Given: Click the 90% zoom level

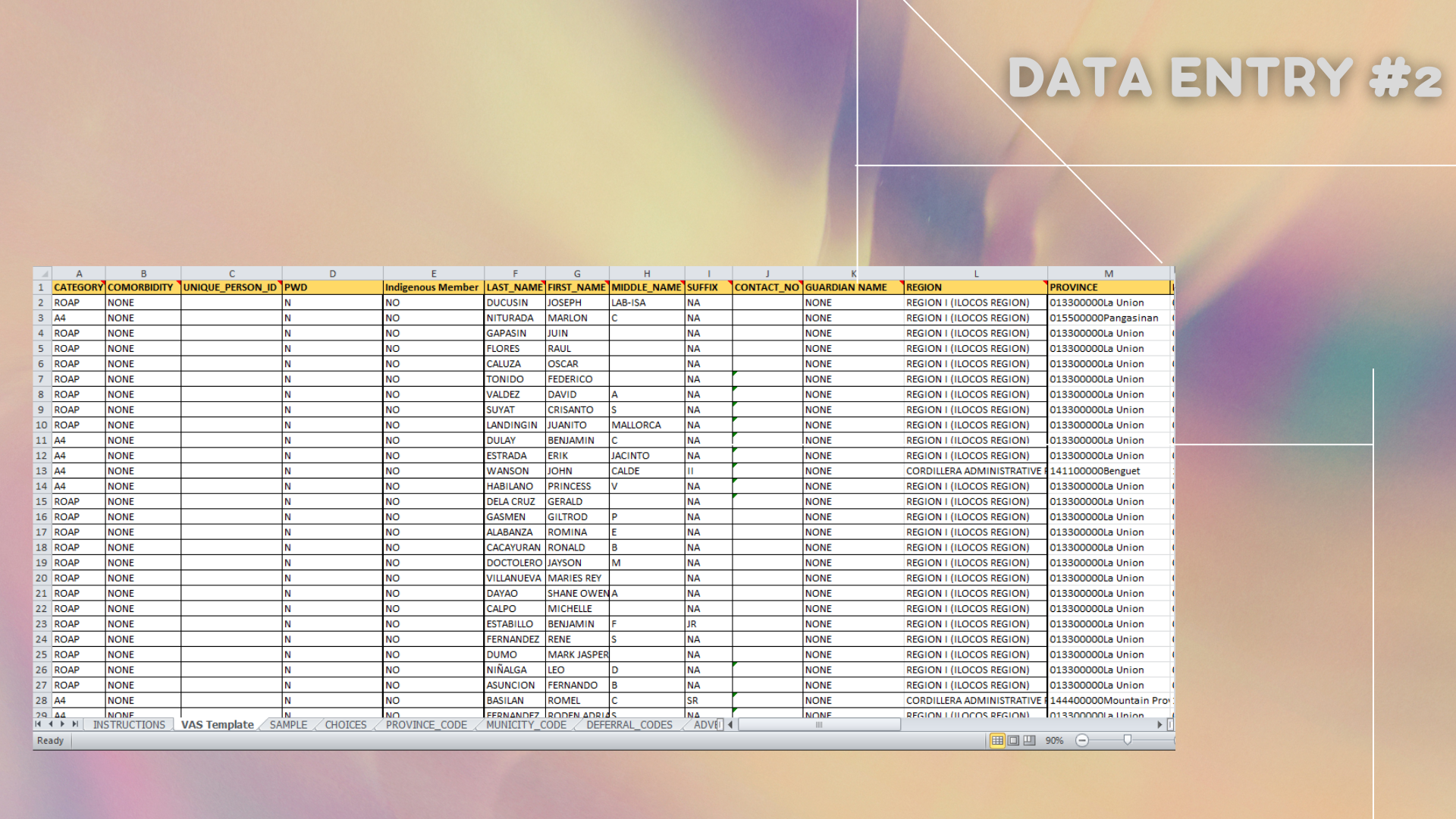Looking at the screenshot, I should 1054,740.
